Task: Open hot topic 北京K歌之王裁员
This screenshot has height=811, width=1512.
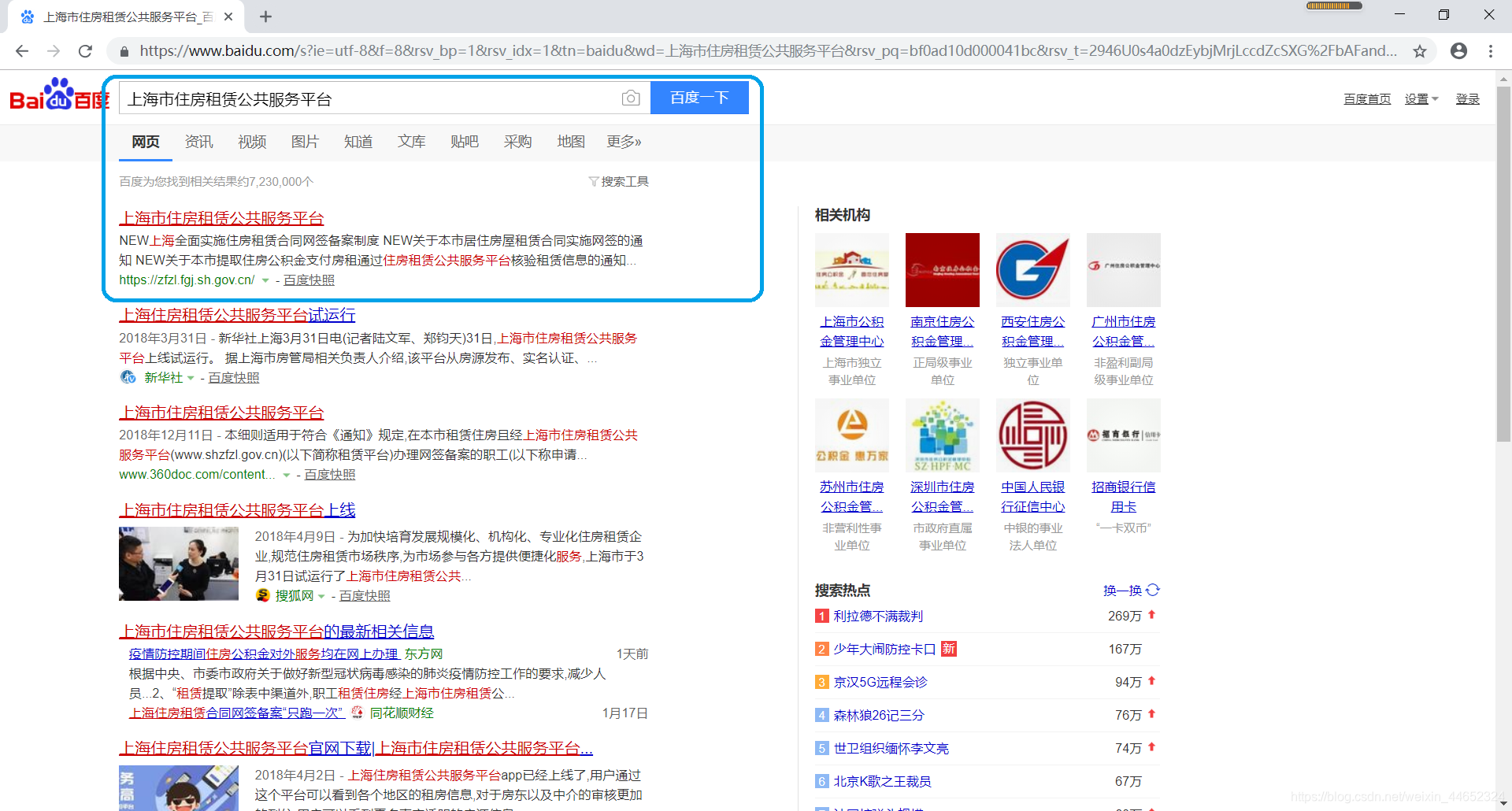Action: [x=882, y=781]
